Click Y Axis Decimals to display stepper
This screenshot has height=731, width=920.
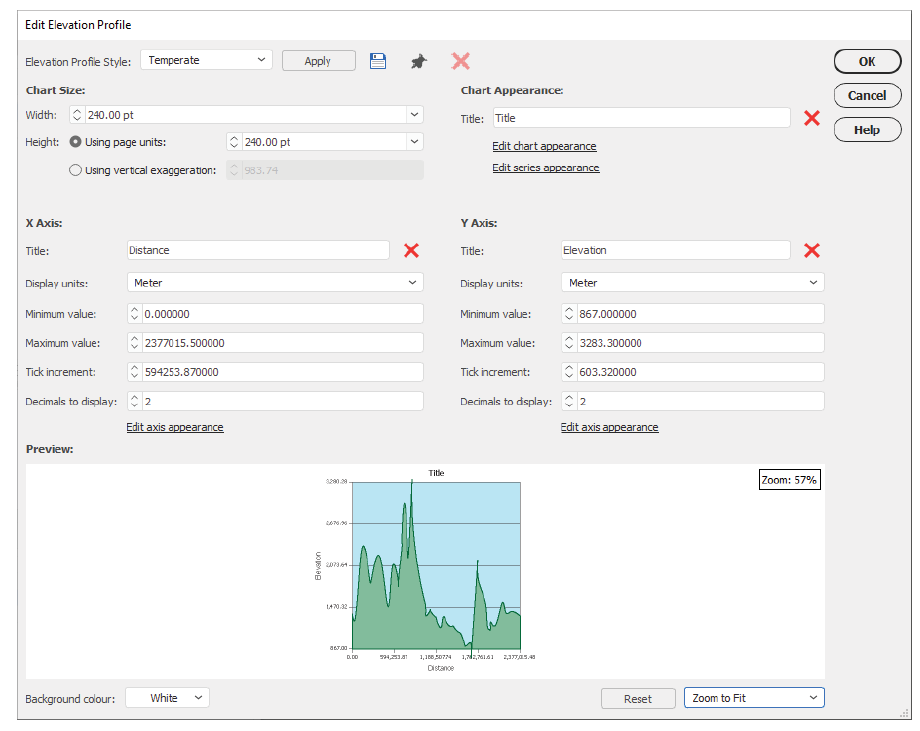tap(569, 401)
